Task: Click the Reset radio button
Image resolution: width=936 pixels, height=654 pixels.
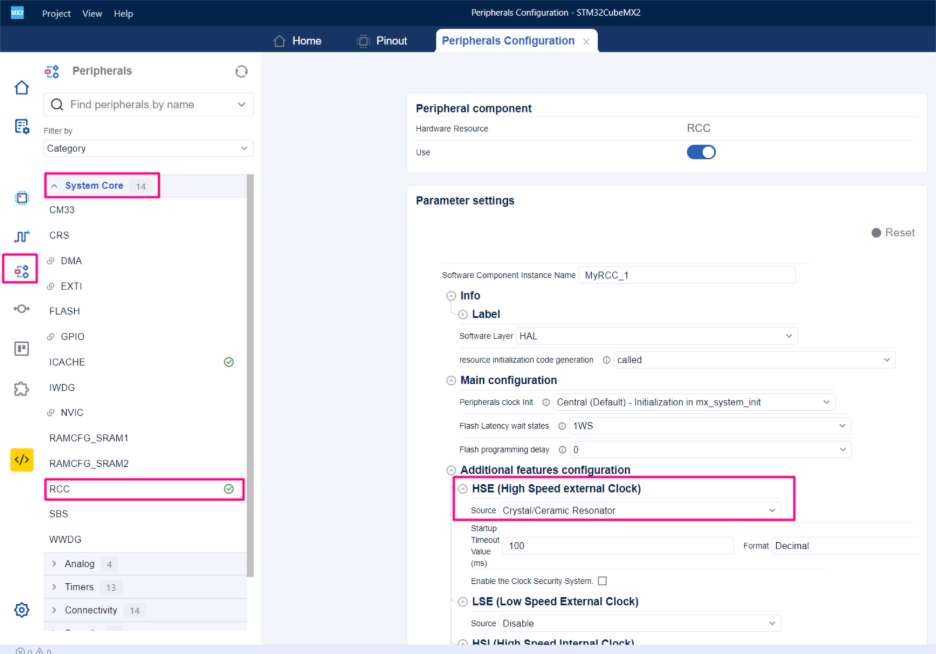Action: (x=876, y=233)
